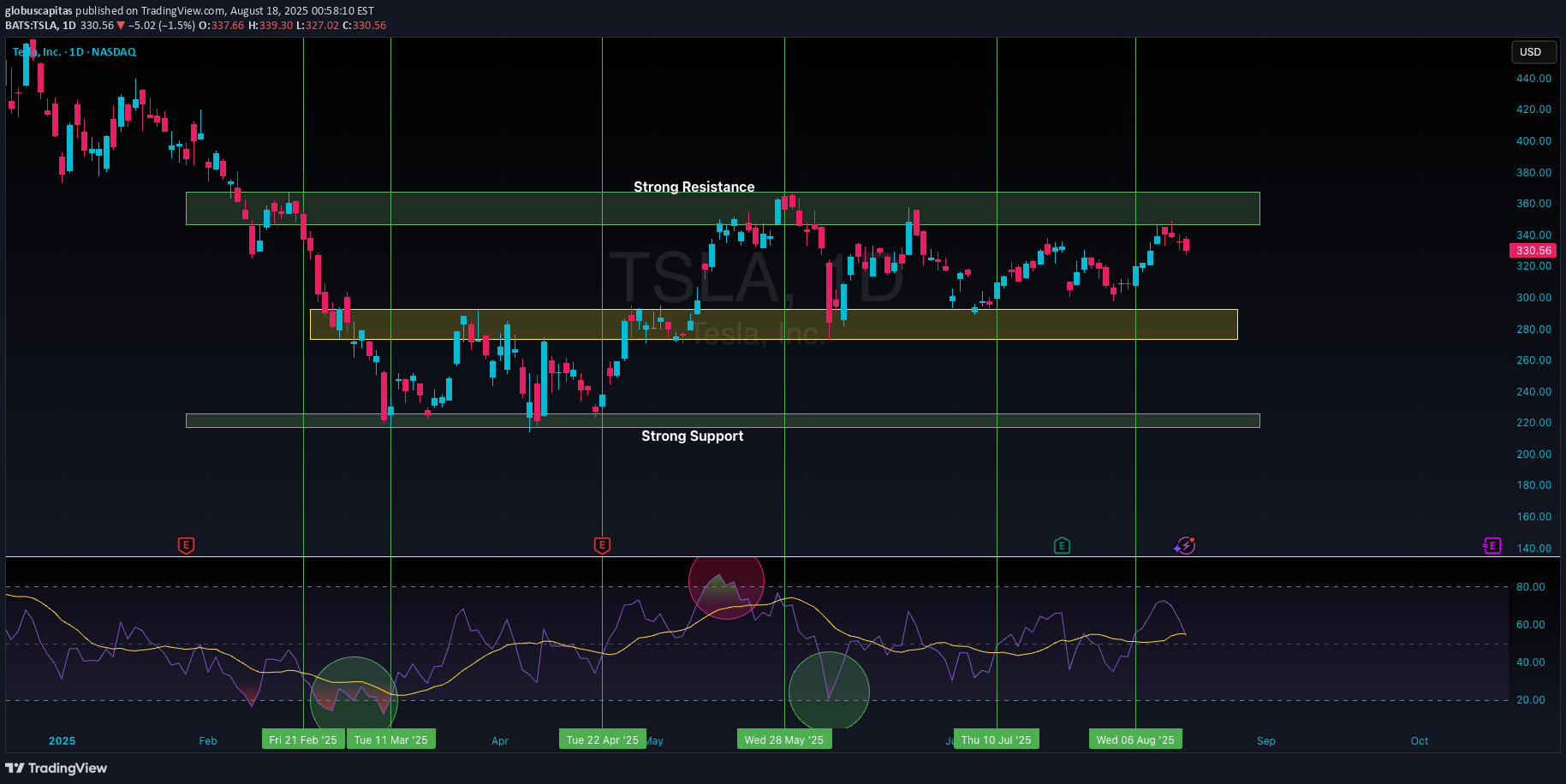Click the green earnings E marker in July
This screenshot has width=1566, height=784.
[x=1062, y=545]
